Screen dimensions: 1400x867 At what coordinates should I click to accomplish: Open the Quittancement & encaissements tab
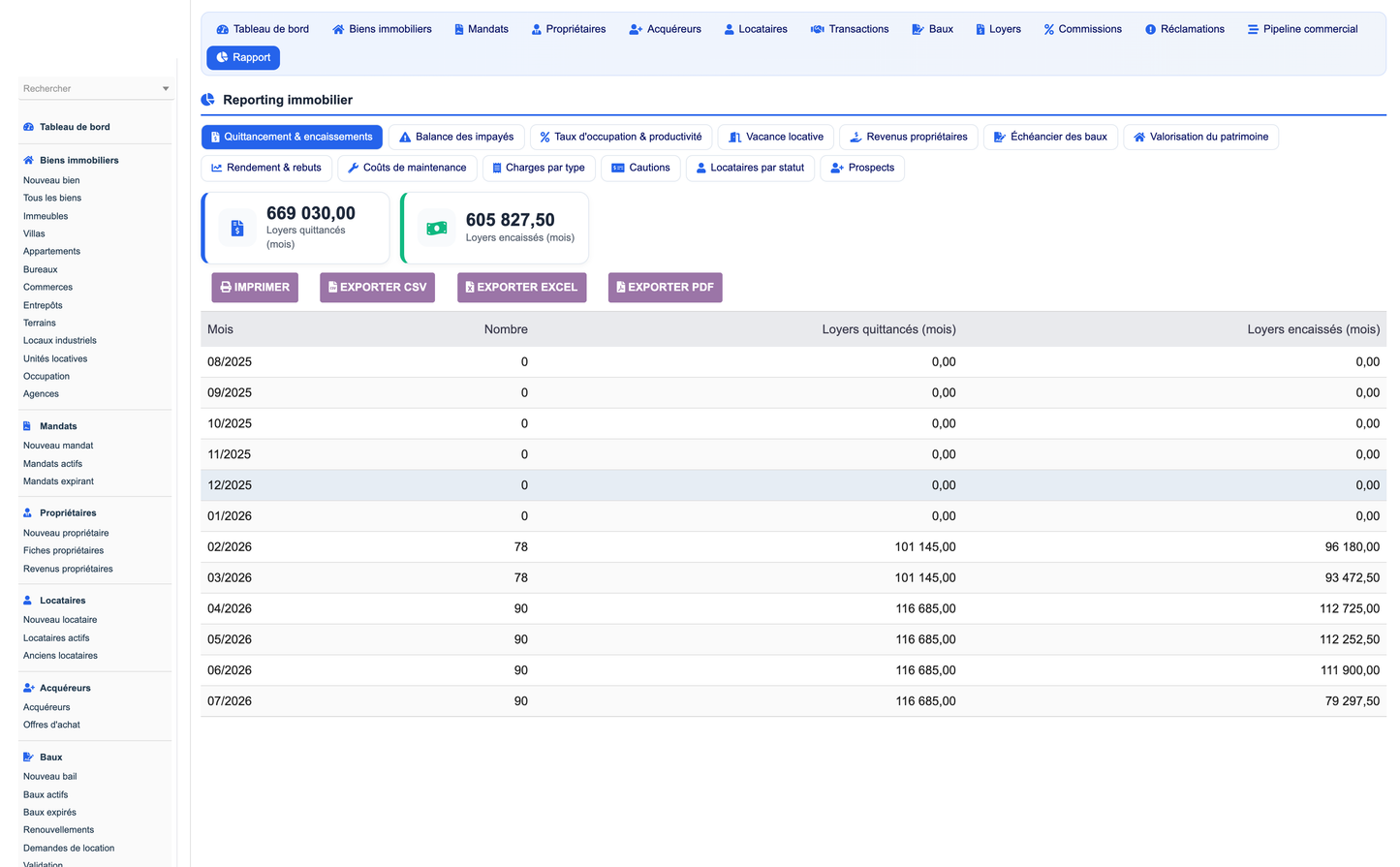pos(292,138)
